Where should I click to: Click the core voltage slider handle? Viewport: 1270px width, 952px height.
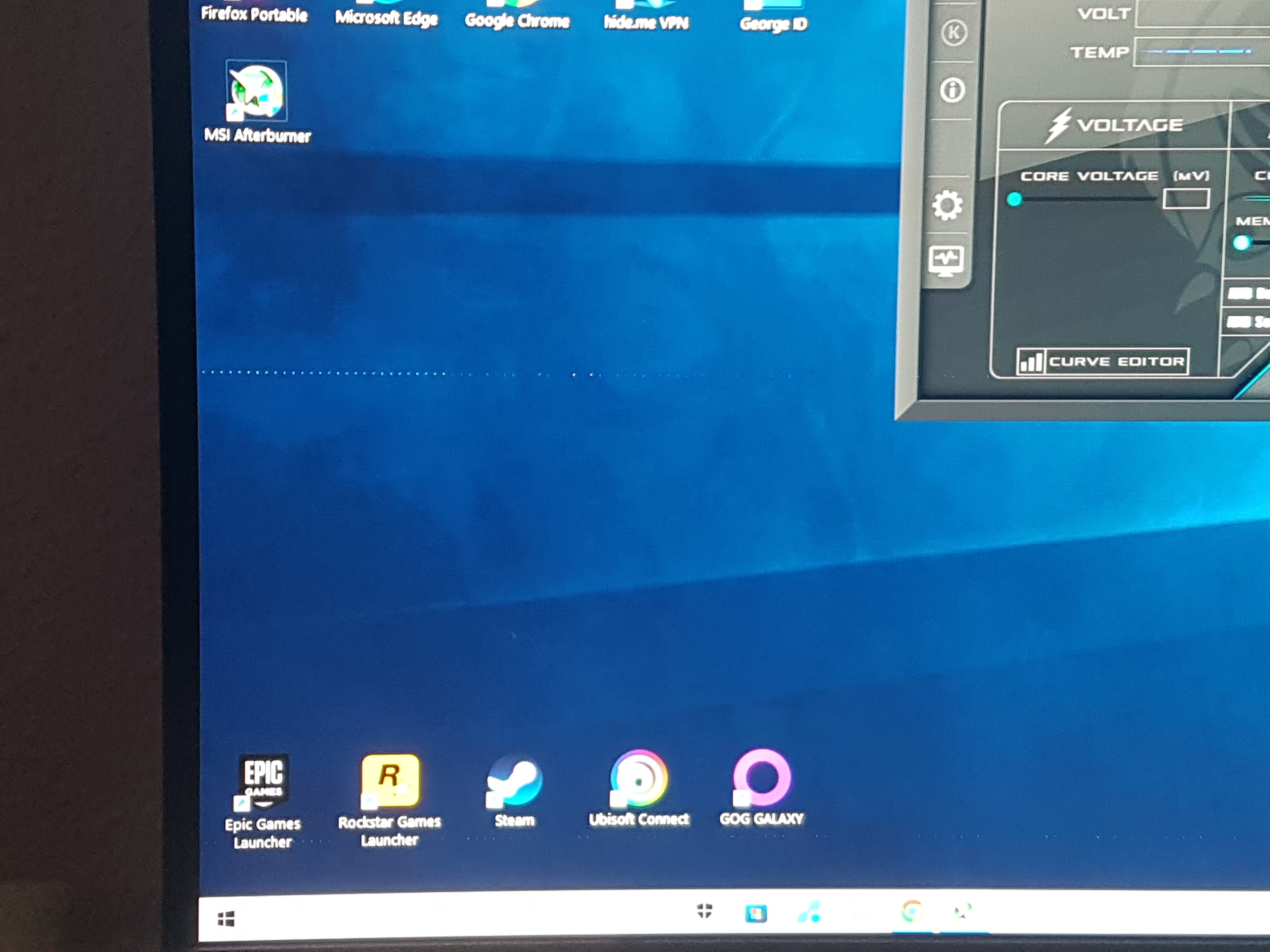pos(1014,199)
